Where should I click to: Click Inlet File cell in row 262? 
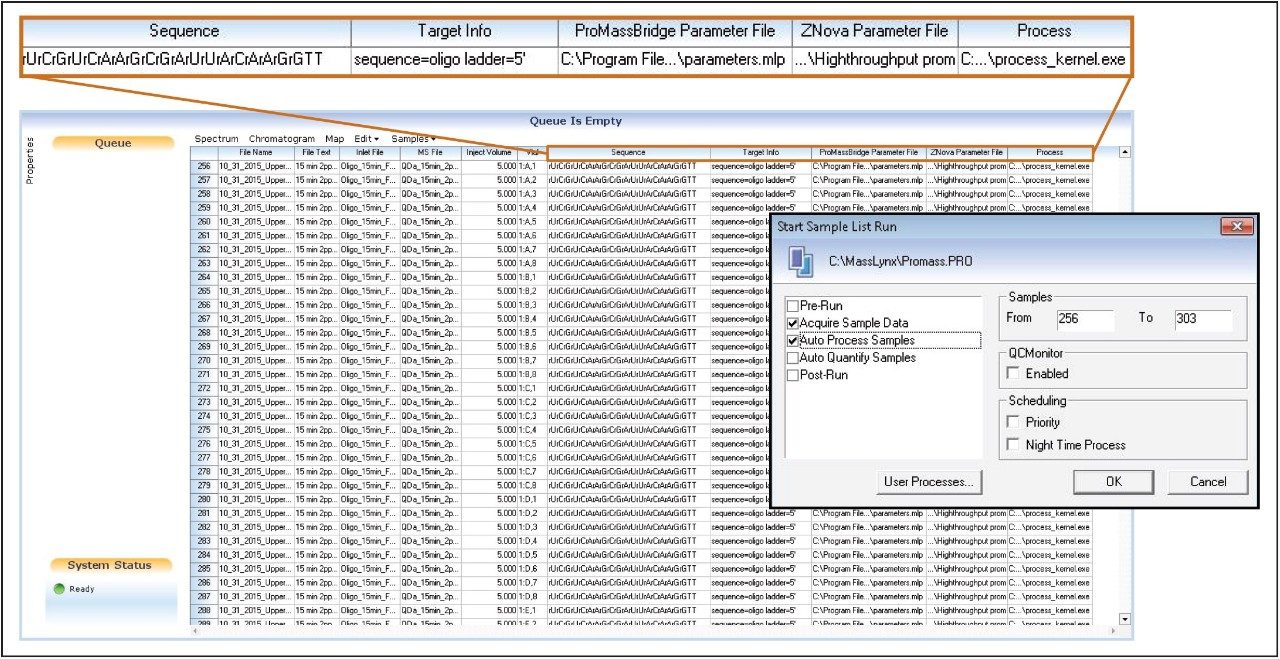(369, 249)
